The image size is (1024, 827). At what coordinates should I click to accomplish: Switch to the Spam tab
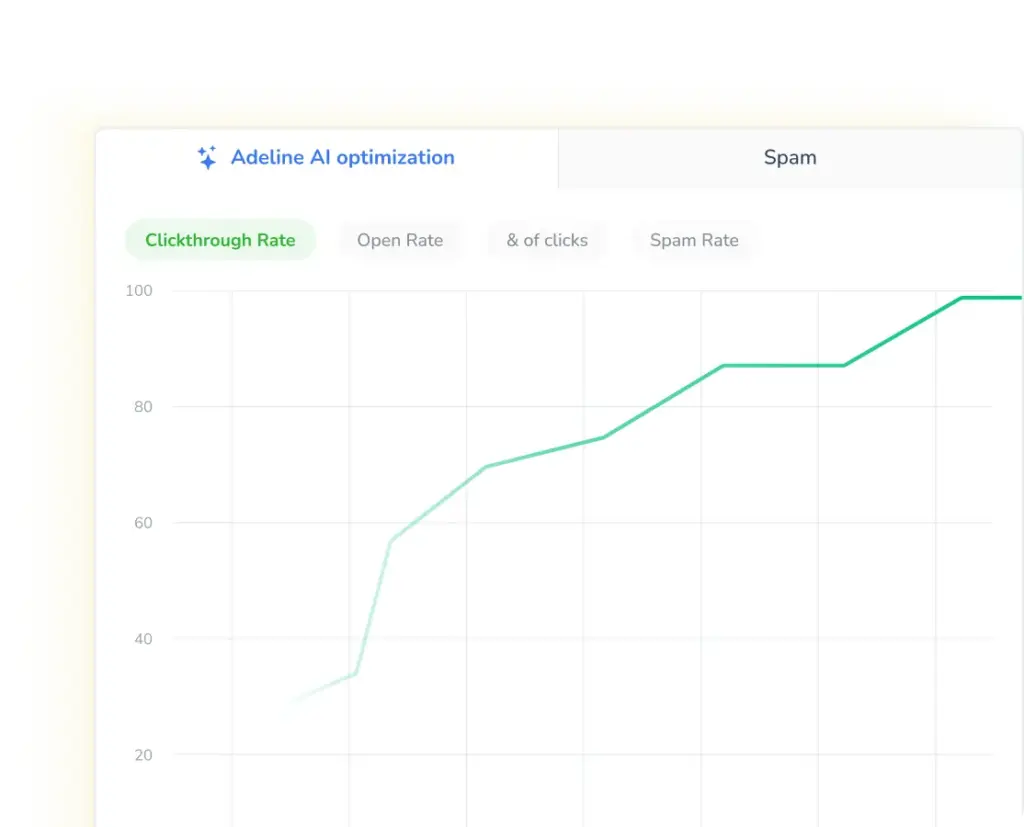[790, 157]
